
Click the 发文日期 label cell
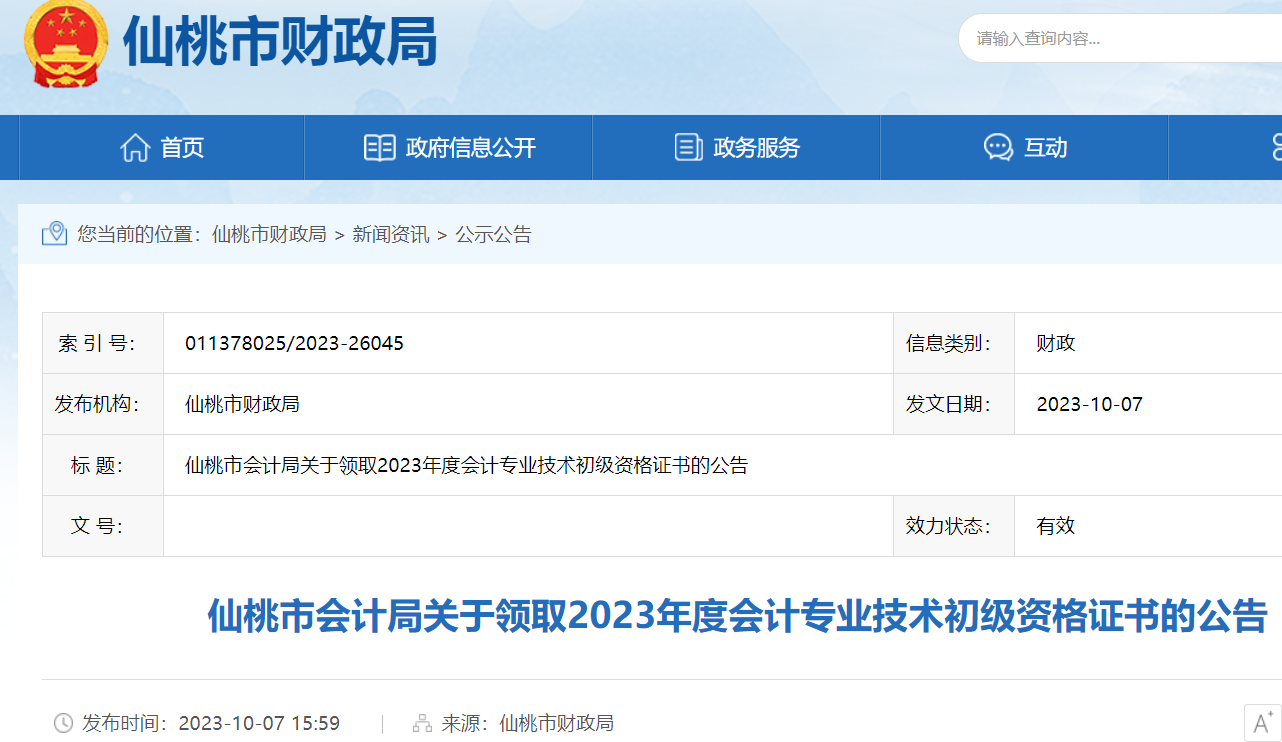pyautogui.click(x=954, y=404)
